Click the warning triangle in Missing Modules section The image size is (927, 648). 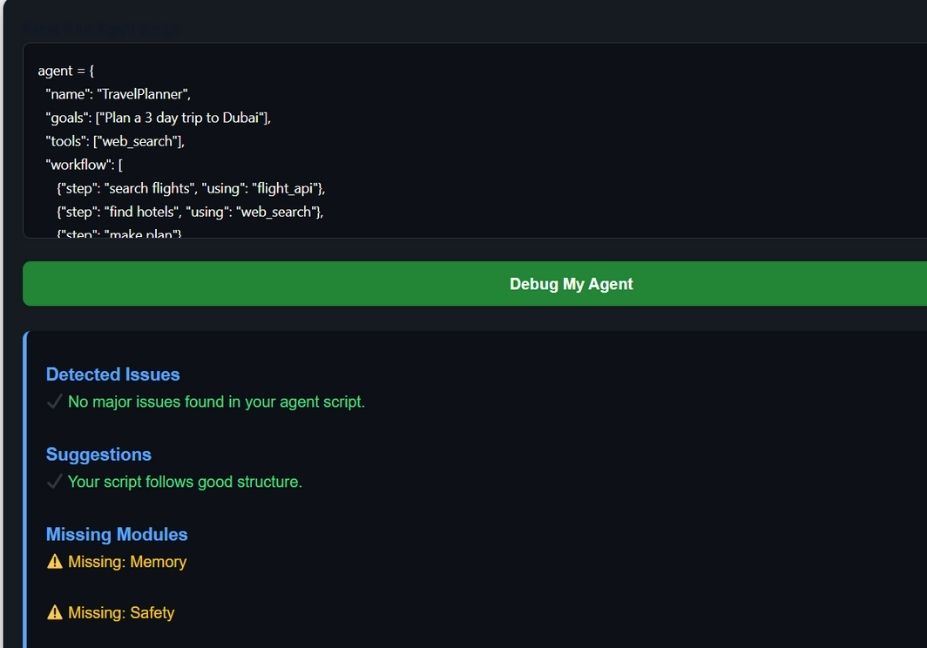pos(54,561)
